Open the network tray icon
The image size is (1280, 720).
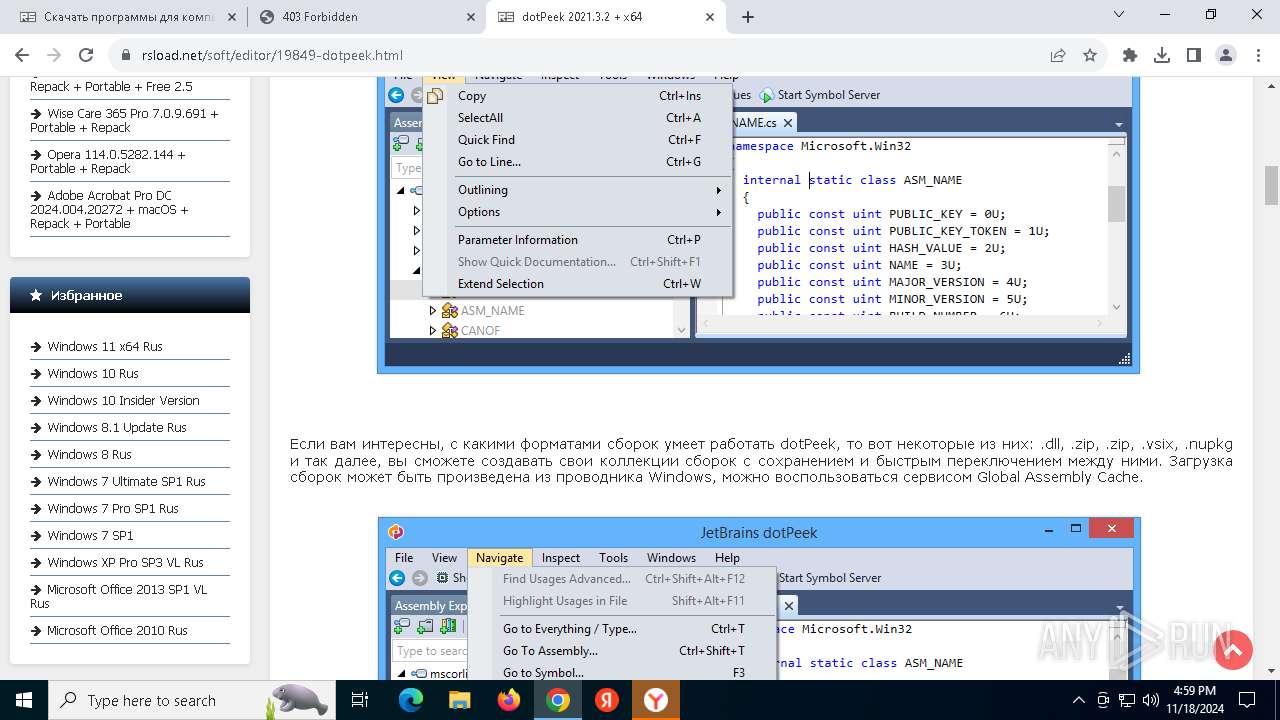[x=1127, y=700]
